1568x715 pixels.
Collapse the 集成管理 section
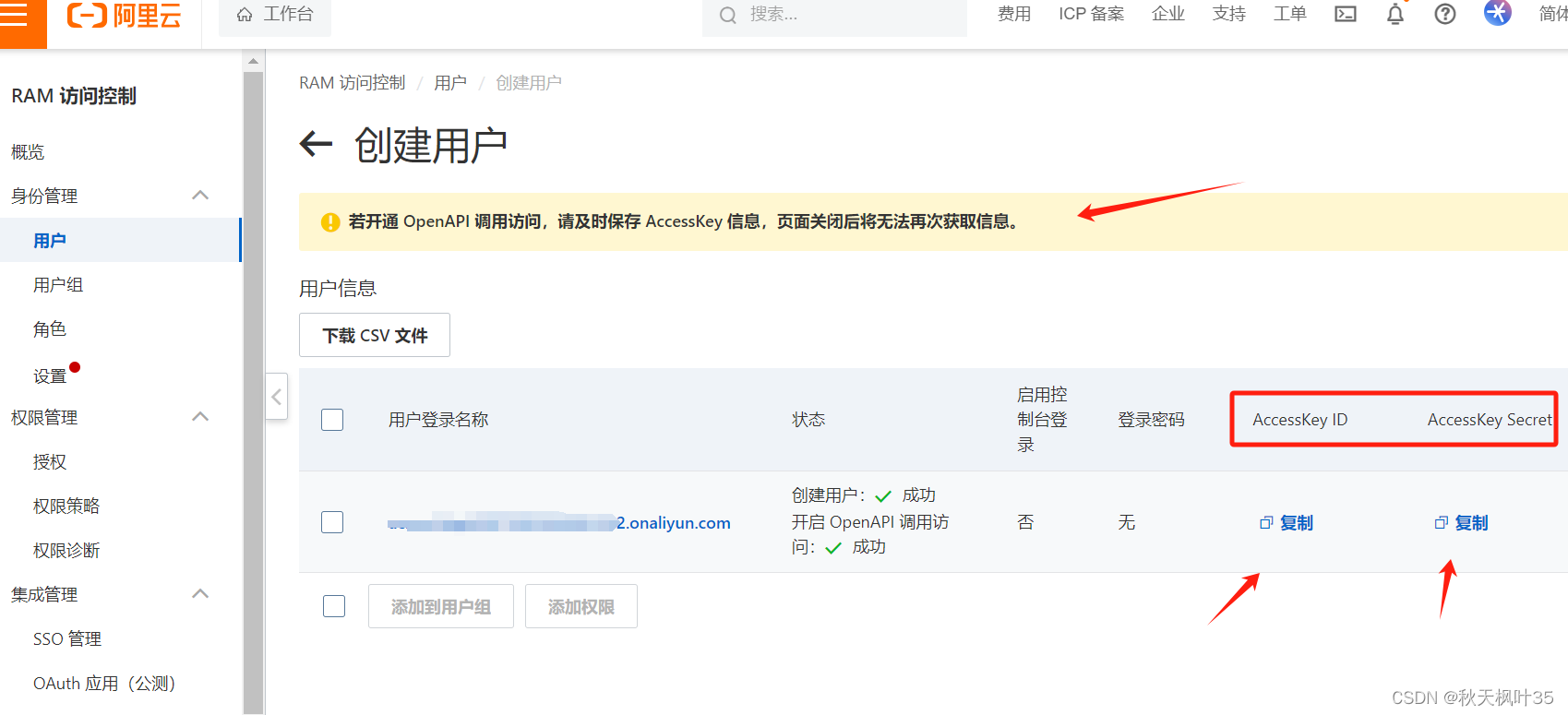200,594
